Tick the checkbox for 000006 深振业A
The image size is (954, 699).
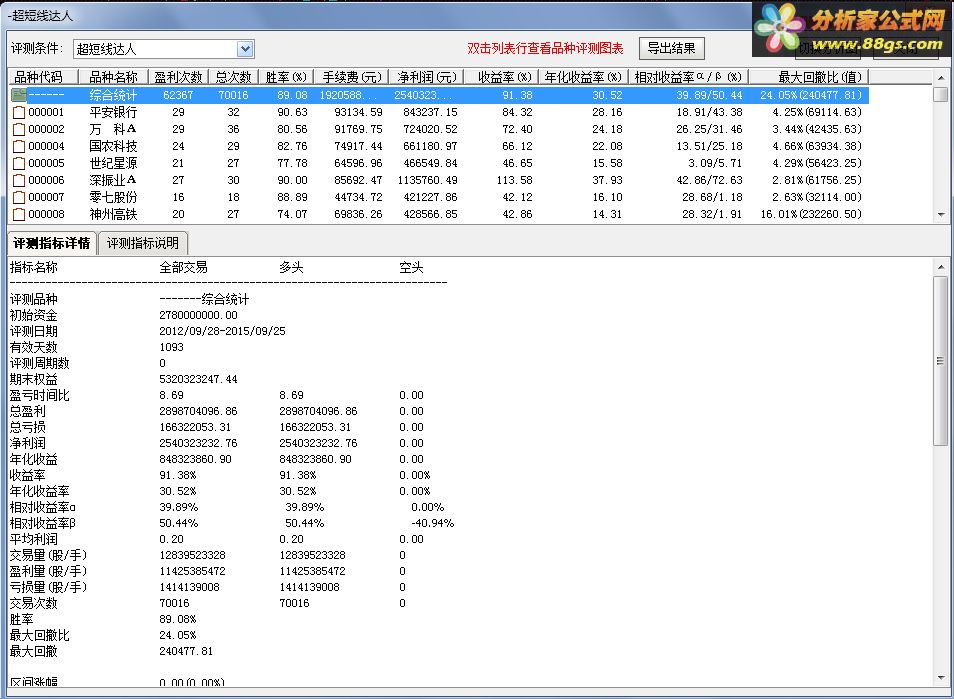point(19,181)
